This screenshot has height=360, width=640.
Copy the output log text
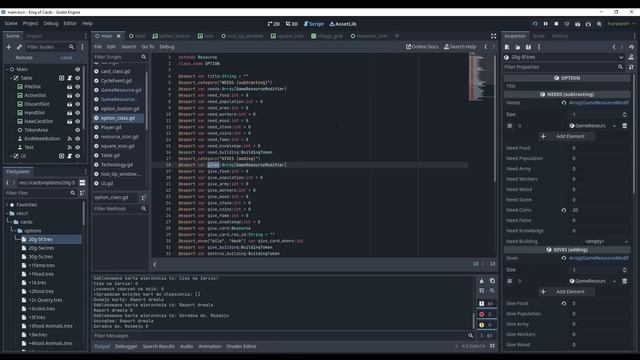(x=492, y=281)
